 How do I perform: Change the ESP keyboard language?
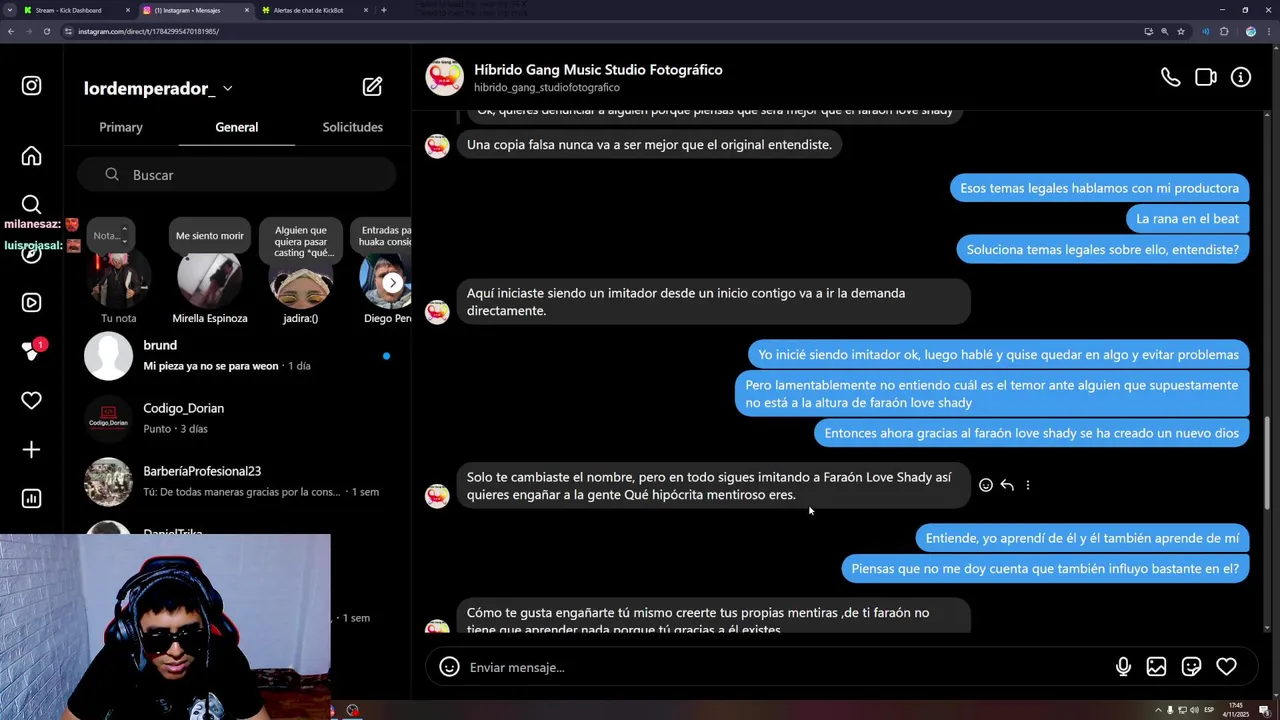click(x=1209, y=710)
